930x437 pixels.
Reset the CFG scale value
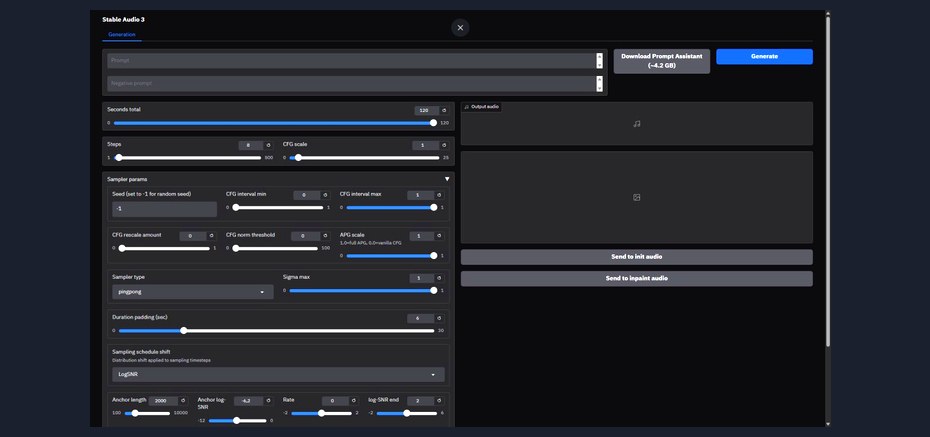click(x=444, y=145)
